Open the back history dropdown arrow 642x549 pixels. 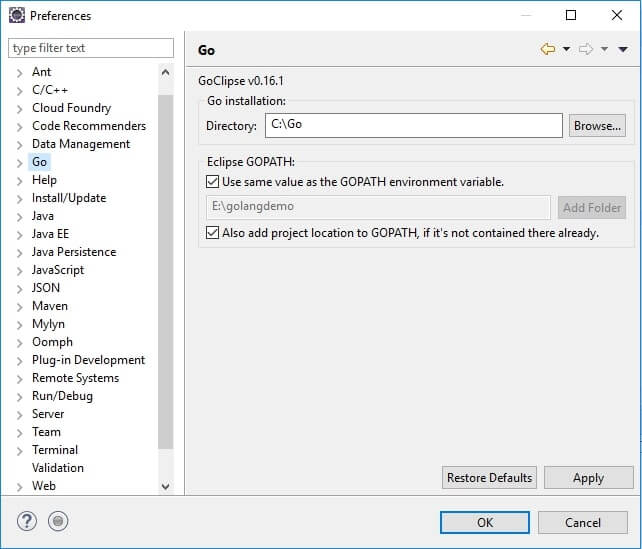click(x=566, y=49)
